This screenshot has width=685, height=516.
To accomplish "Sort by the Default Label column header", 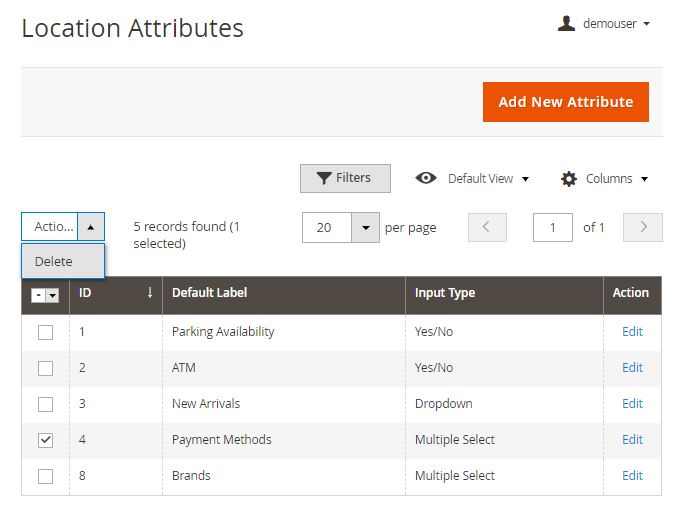I will coord(209,293).
